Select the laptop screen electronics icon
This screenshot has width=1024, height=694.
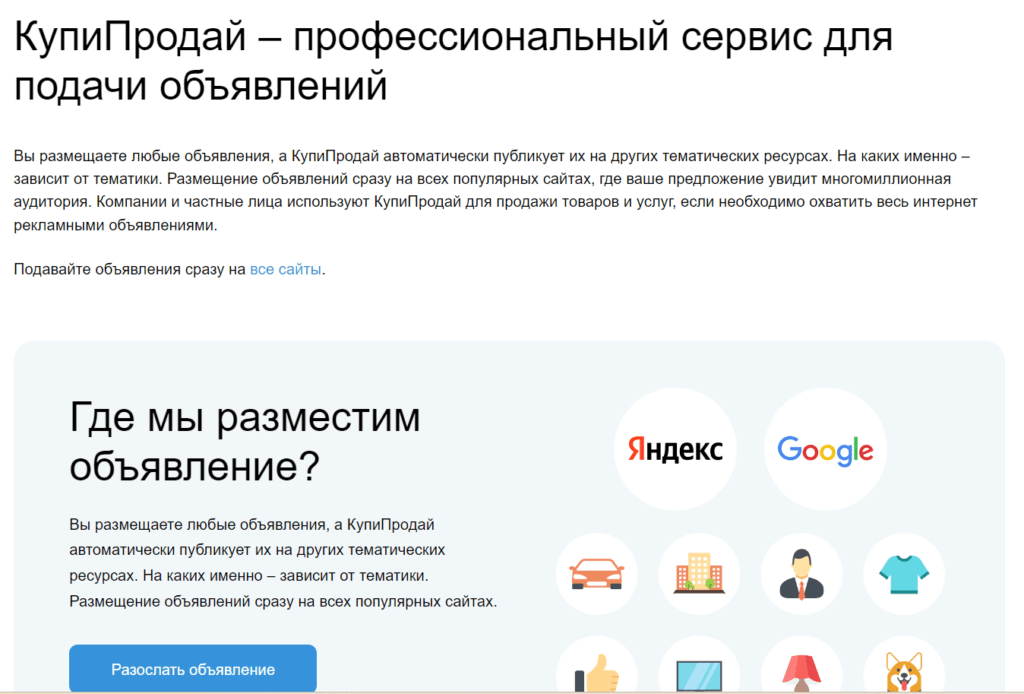tap(699, 665)
